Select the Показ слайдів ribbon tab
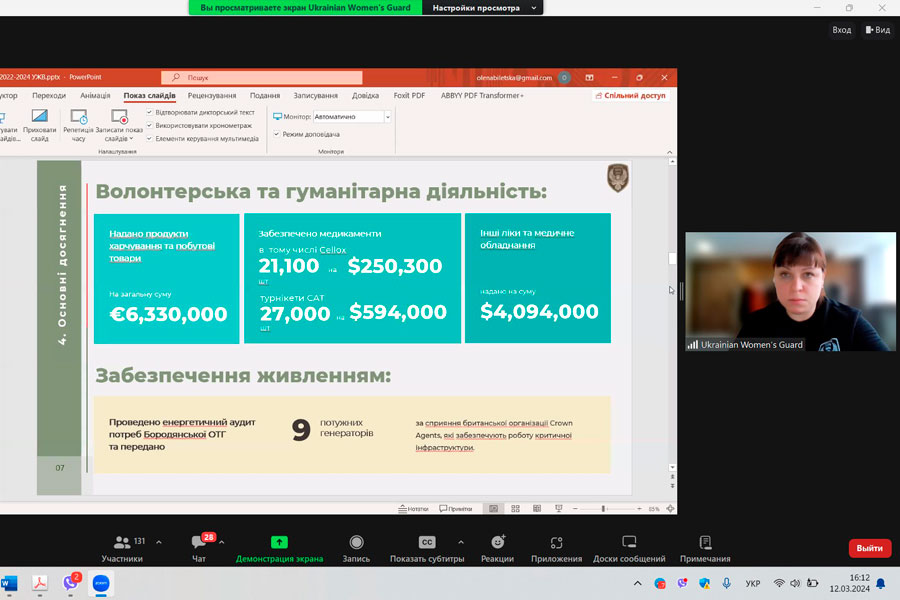900x600 pixels. (x=149, y=95)
